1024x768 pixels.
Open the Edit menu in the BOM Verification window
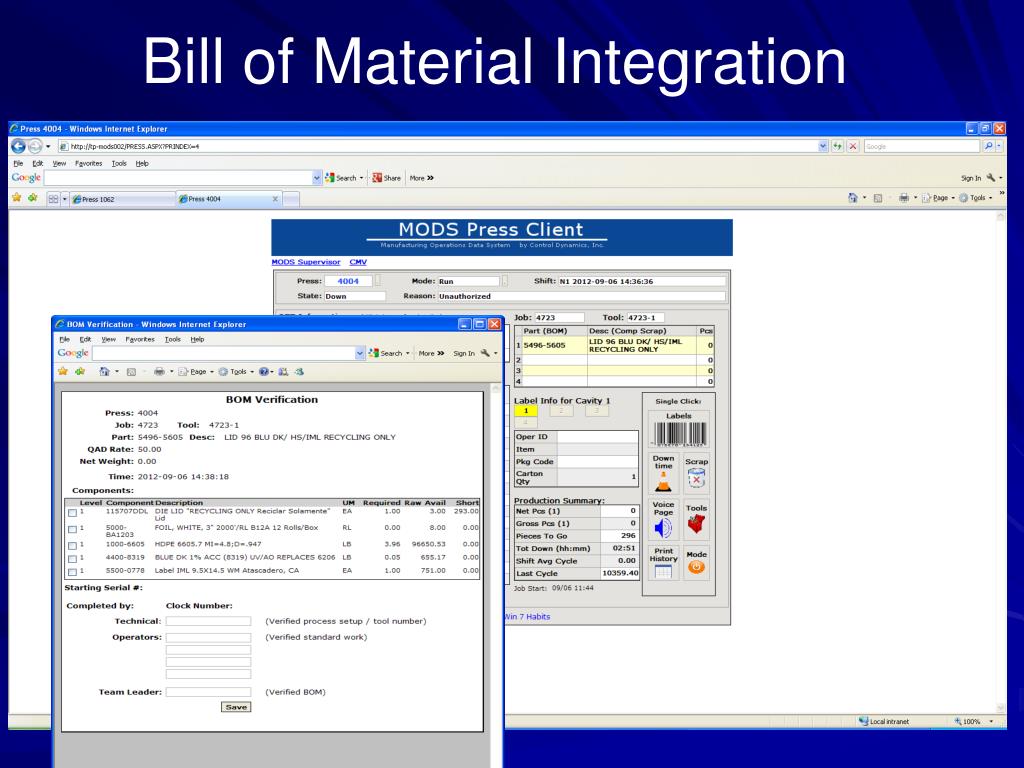point(86,340)
